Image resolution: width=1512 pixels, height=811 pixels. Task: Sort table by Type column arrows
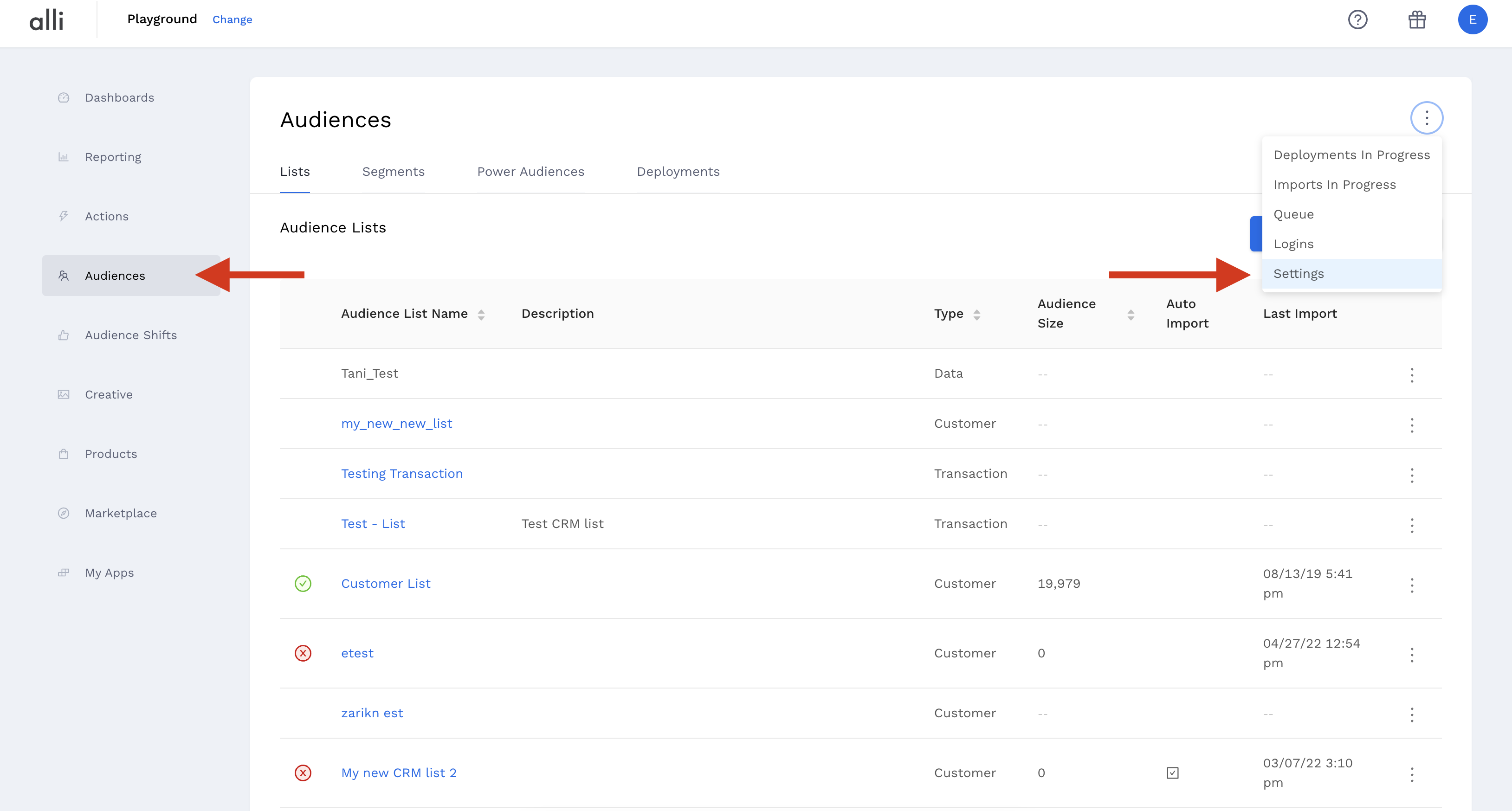pos(977,315)
